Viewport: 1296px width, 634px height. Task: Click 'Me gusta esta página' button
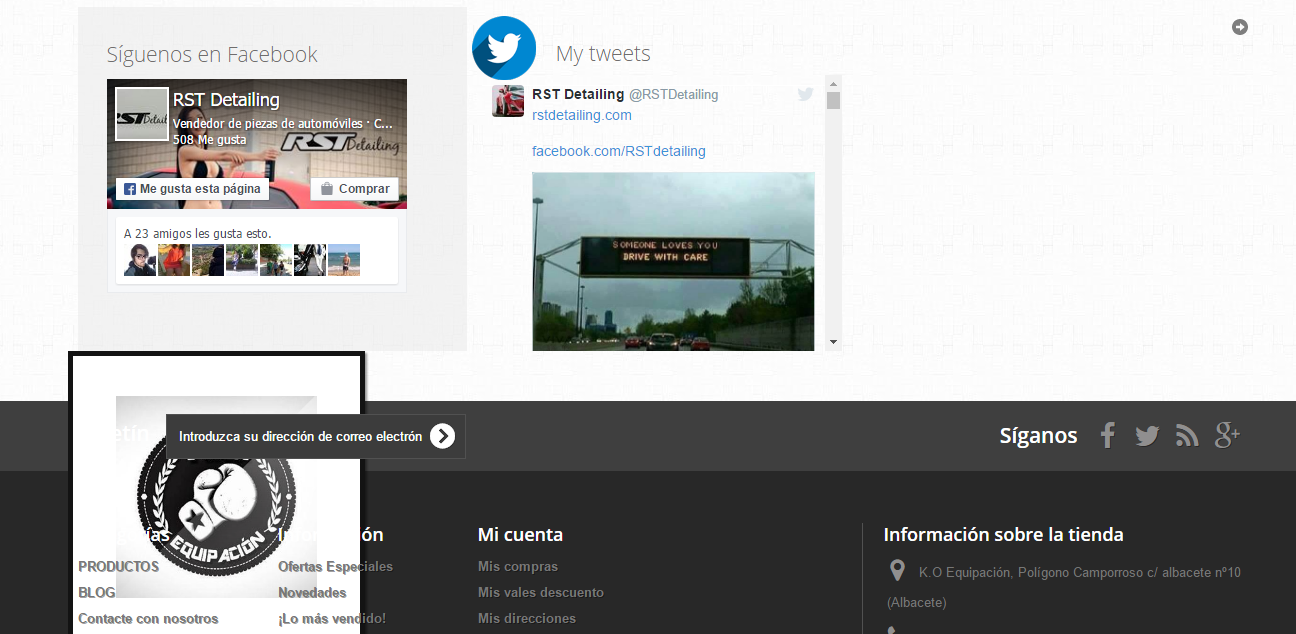[x=193, y=189]
